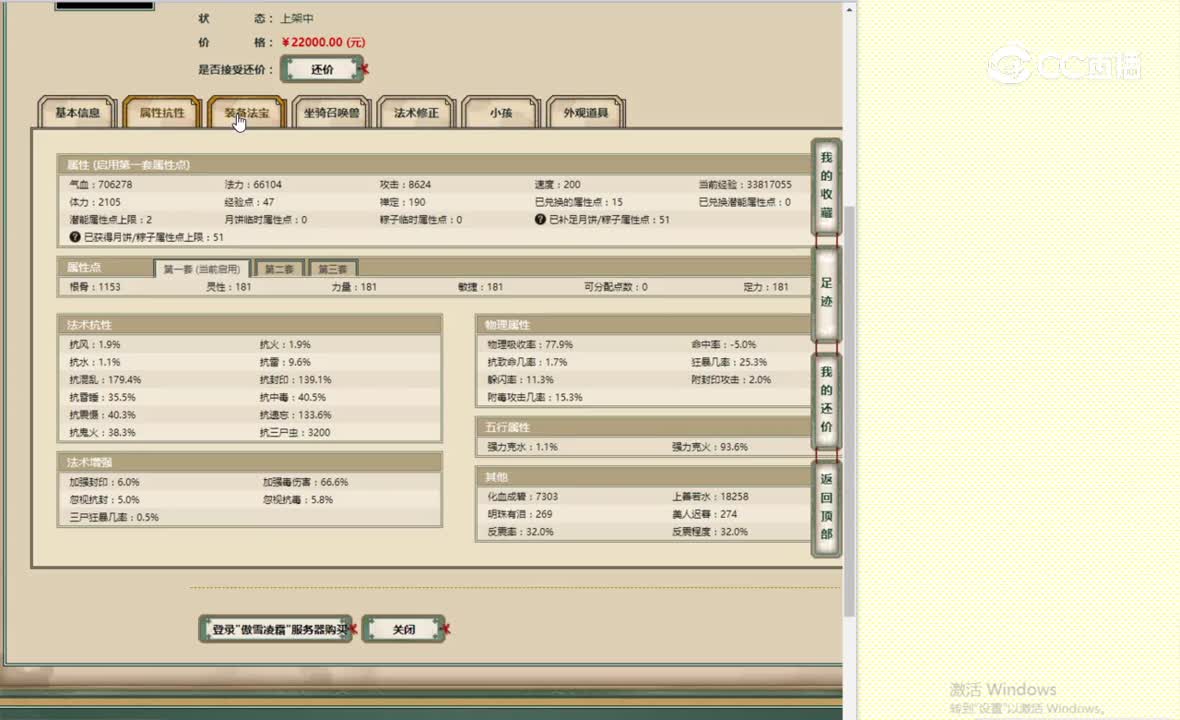Switch to the 法术修正 tab
Viewport: 1180px width, 720px height.
click(x=416, y=112)
